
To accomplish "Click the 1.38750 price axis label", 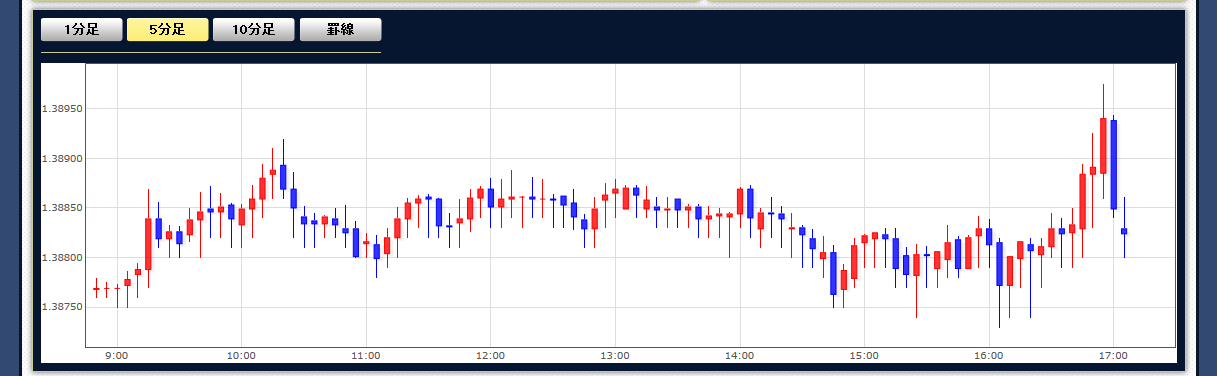I will 62,307.
